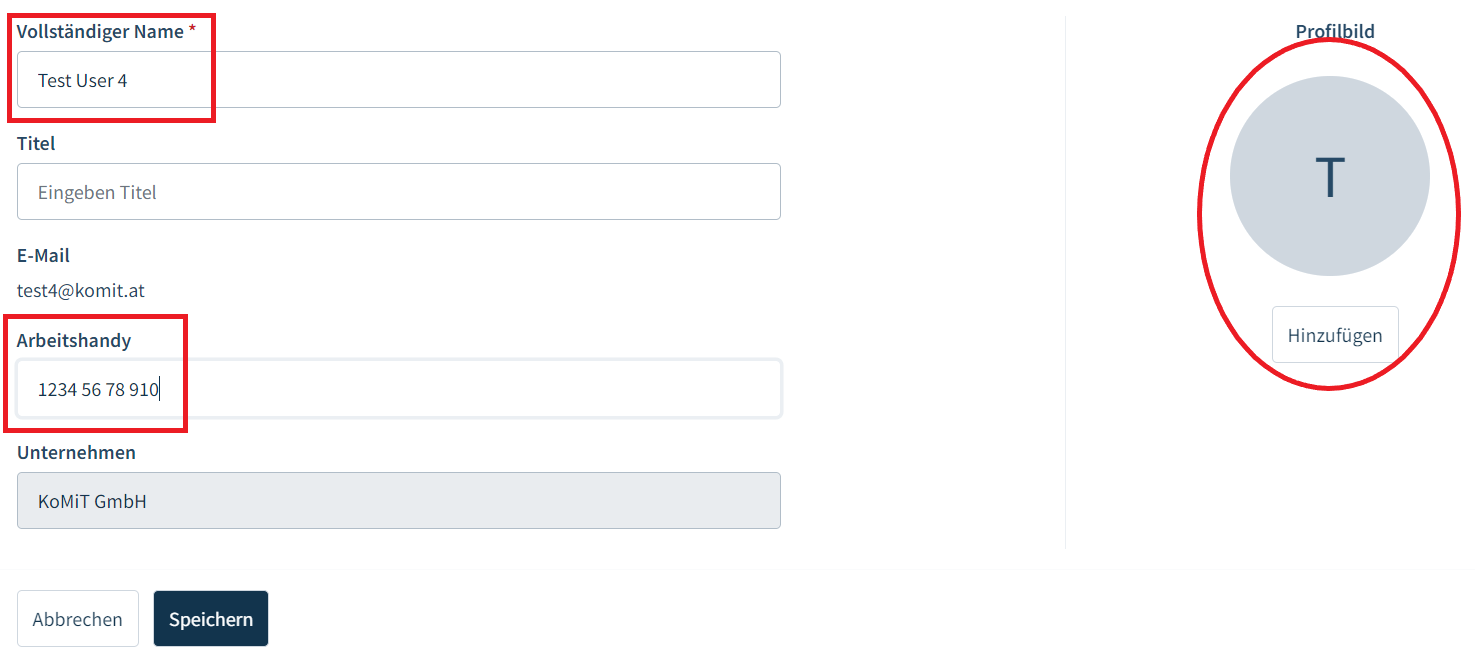Focus the Vollständiger Name input field
This screenshot has width=1475, height=664.
(399, 80)
